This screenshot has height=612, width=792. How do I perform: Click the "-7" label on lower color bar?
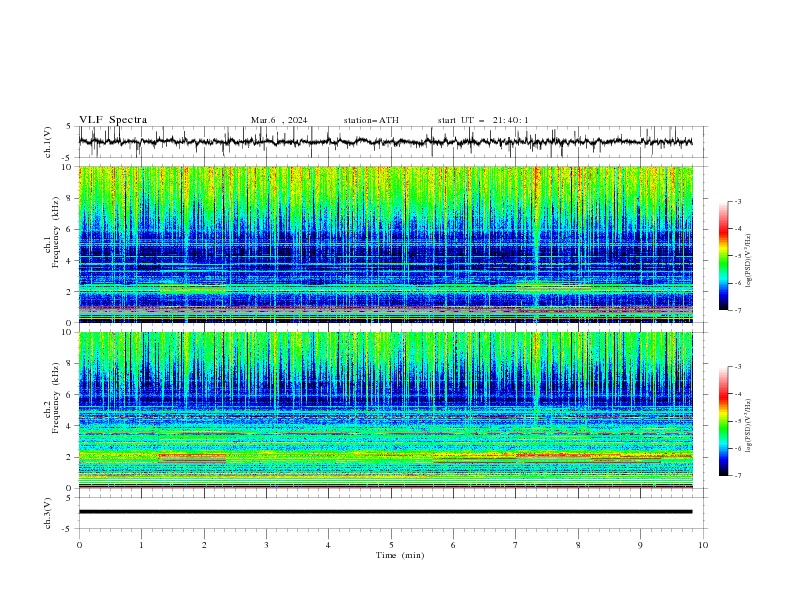(x=738, y=476)
